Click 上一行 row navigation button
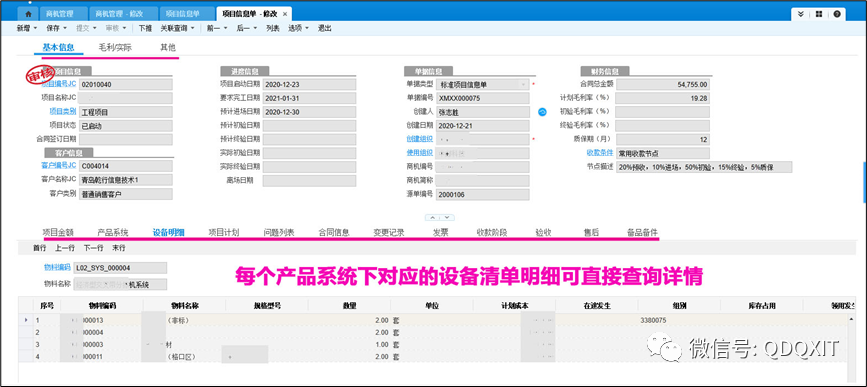867x387 pixels. point(65,248)
